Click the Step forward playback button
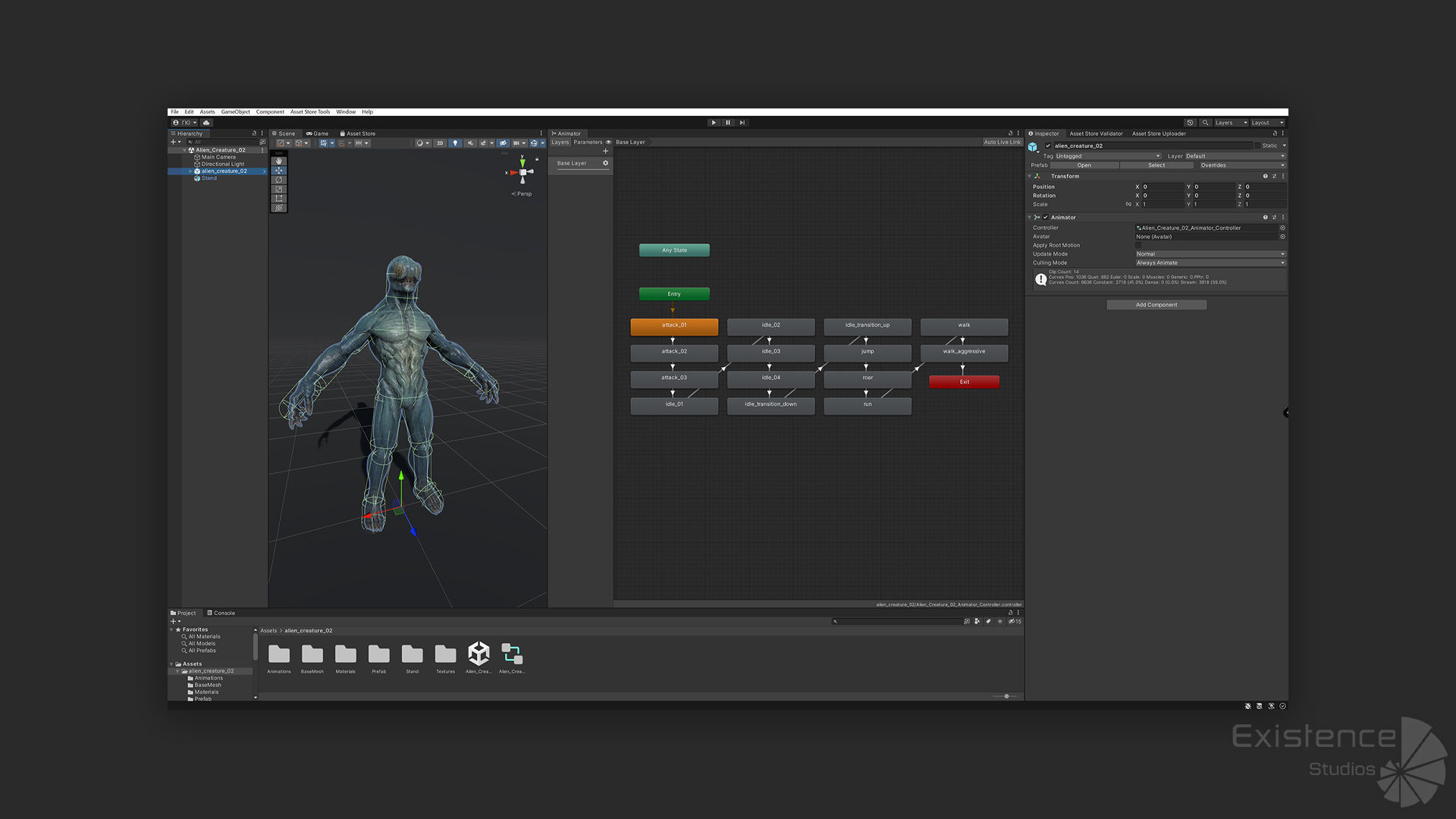Image resolution: width=1456 pixels, height=819 pixels. pyautogui.click(x=742, y=123)
